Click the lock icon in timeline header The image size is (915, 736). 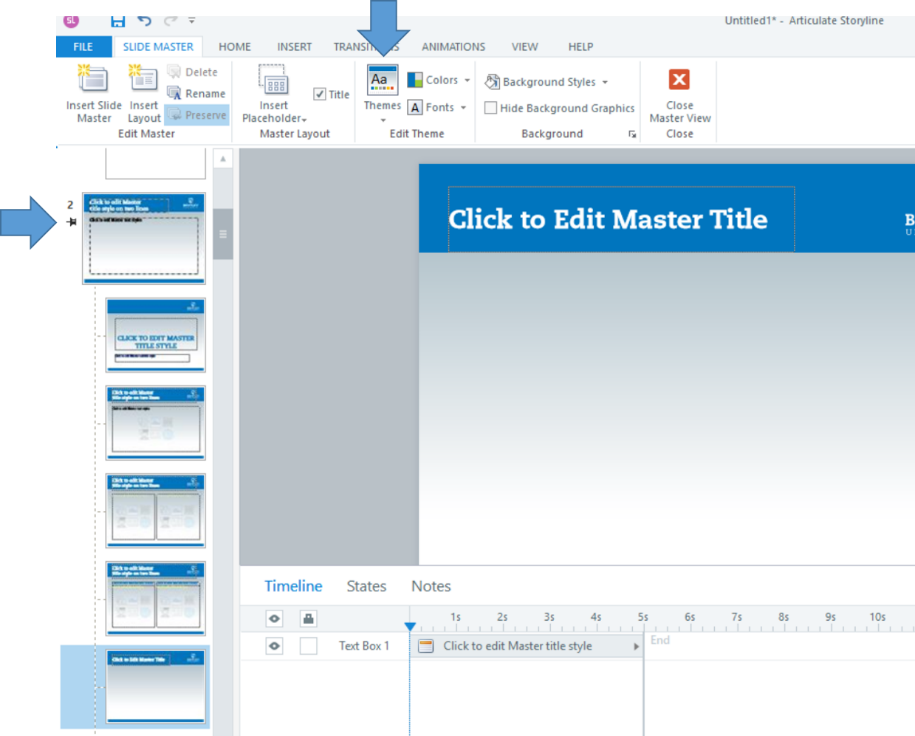pos(308,618)
